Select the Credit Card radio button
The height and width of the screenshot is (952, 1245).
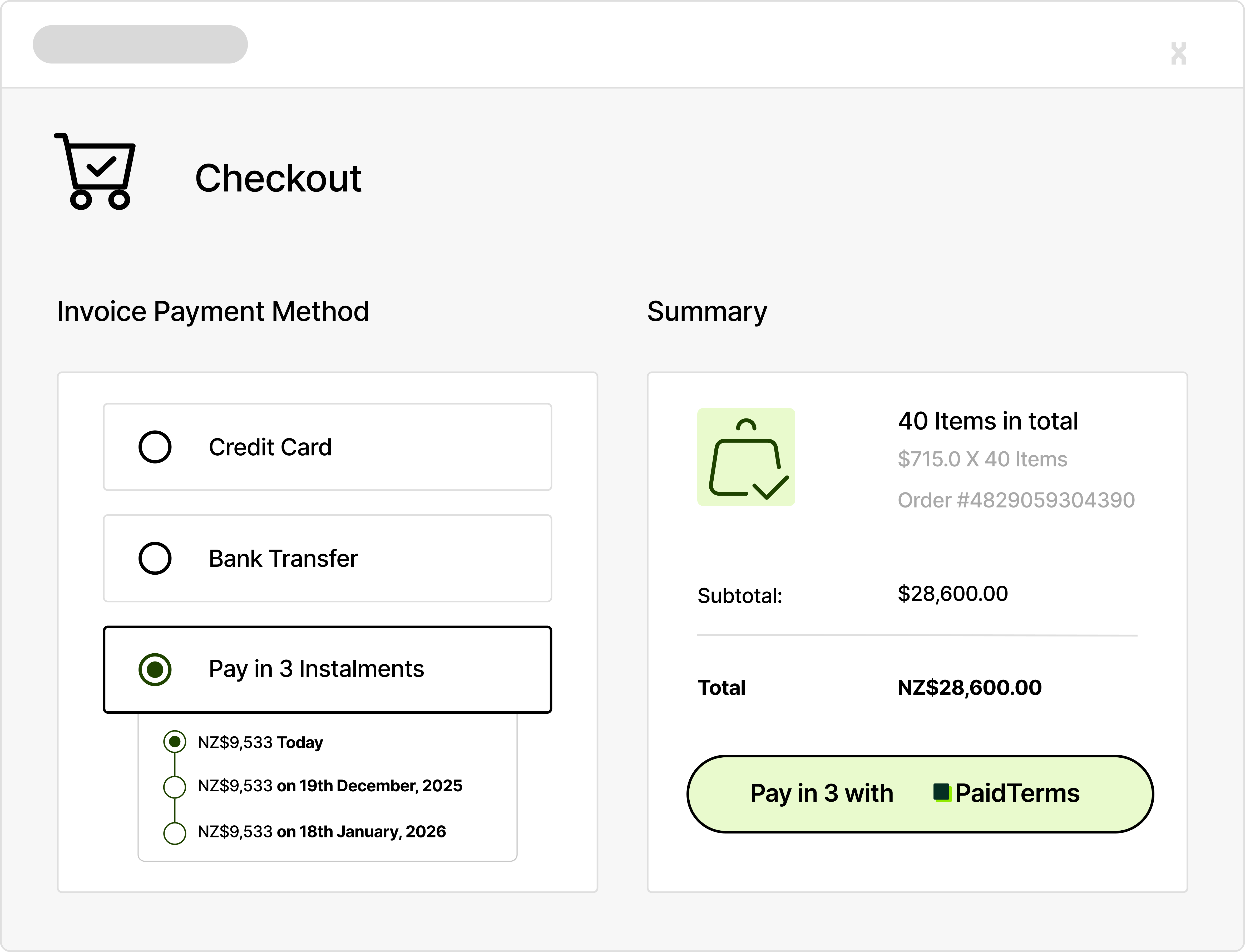point(155,447)
